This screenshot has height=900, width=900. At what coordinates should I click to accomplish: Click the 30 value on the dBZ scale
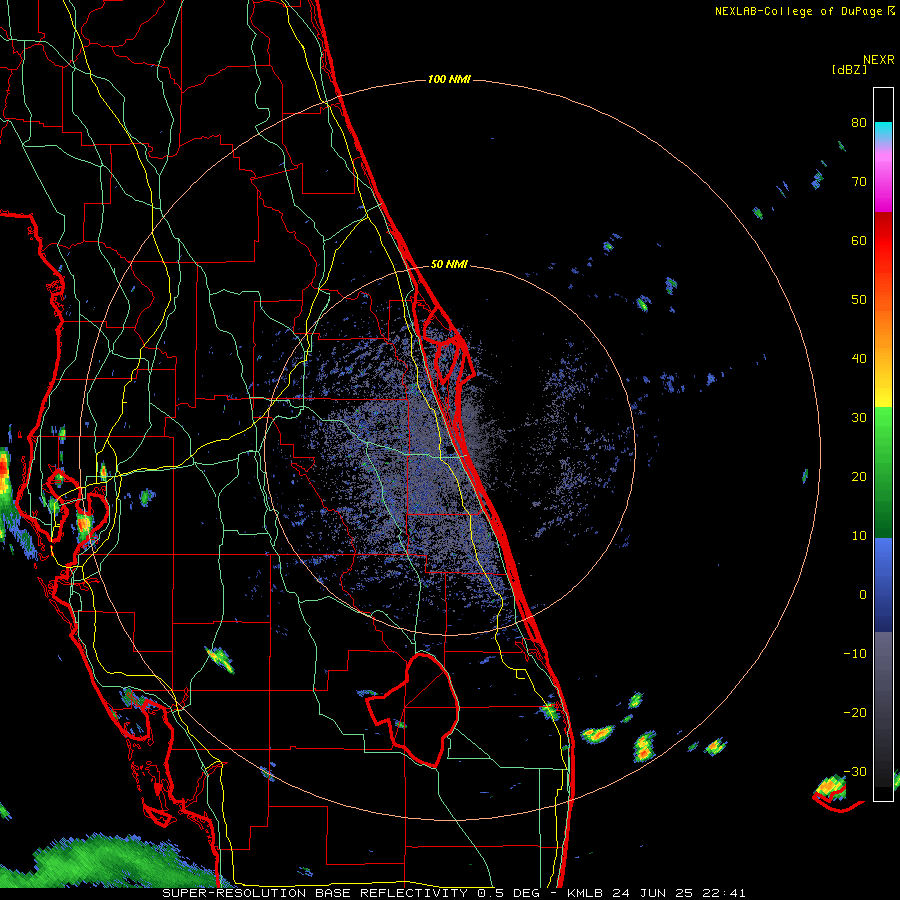[859, 418]
